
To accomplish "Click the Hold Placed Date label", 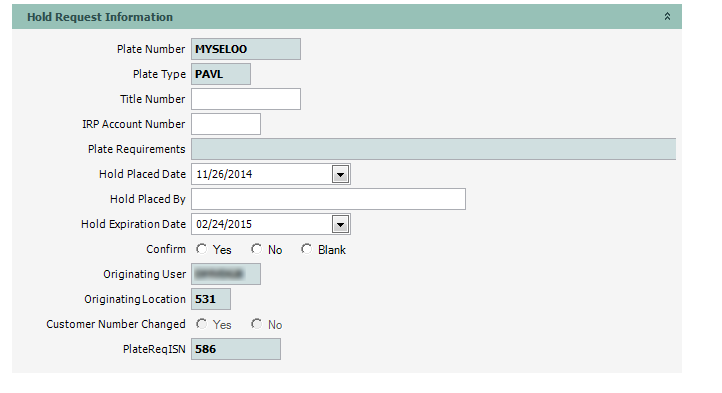I will pyautogui.click(x=142, y=174).
